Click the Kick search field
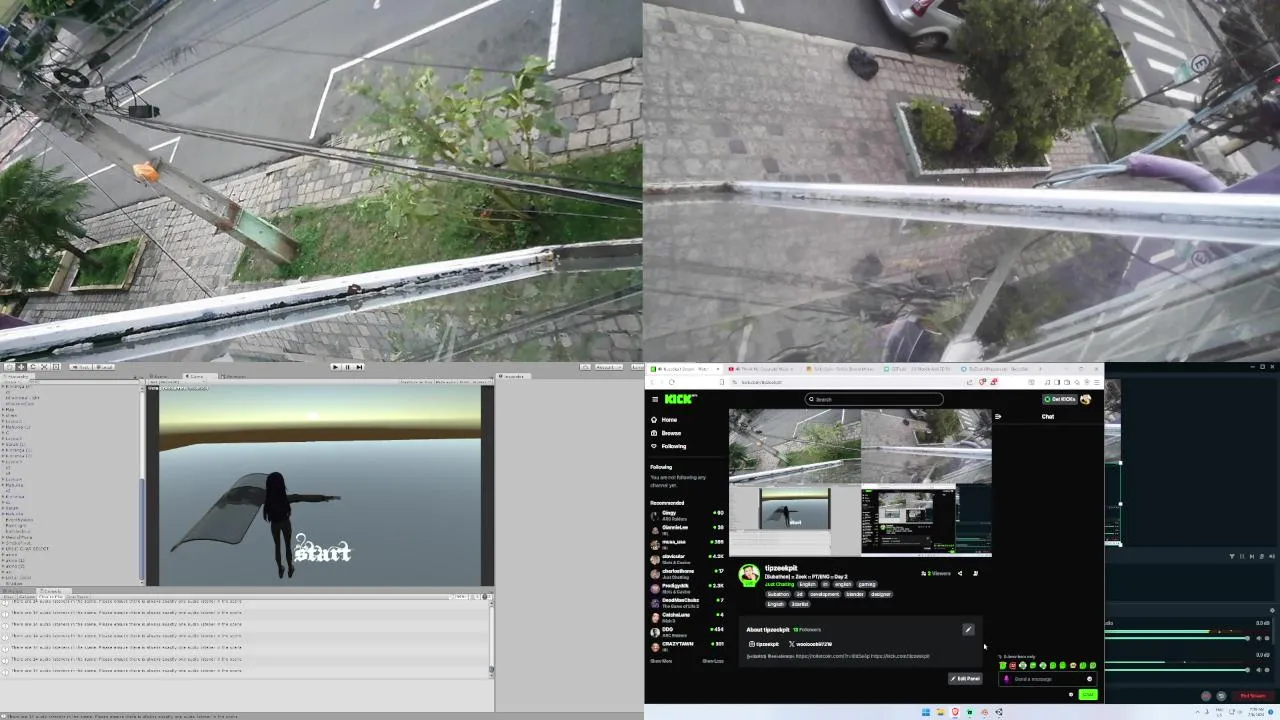The image size is (1280, 720). [x=874, y=399]
